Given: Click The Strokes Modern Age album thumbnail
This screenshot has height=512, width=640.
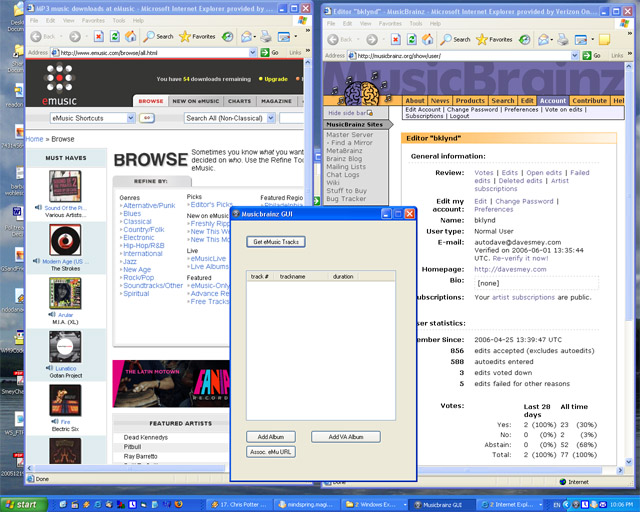Looking at the screenshot, I should point(65,240).
